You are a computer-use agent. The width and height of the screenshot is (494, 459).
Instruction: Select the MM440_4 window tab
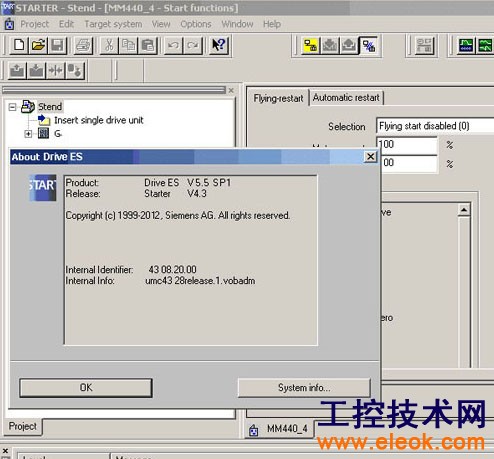tap(280, 429)
